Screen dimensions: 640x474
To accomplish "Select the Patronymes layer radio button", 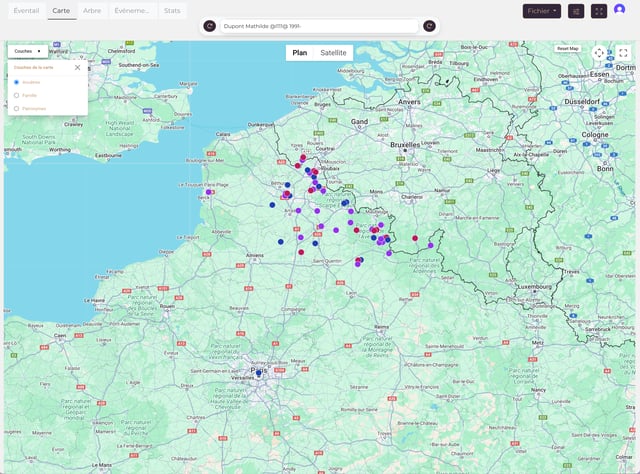I will 17,108.
